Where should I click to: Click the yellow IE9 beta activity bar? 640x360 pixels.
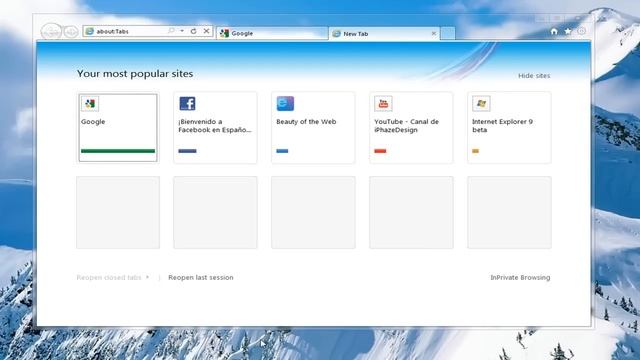coord(476,151)
